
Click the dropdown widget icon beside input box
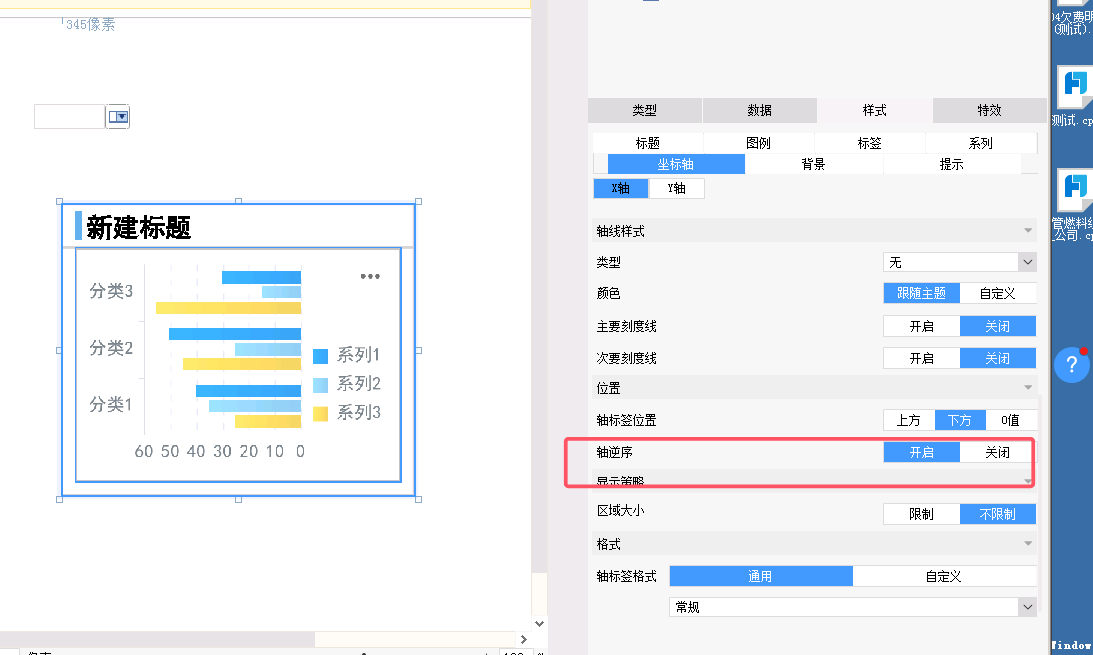118,116
